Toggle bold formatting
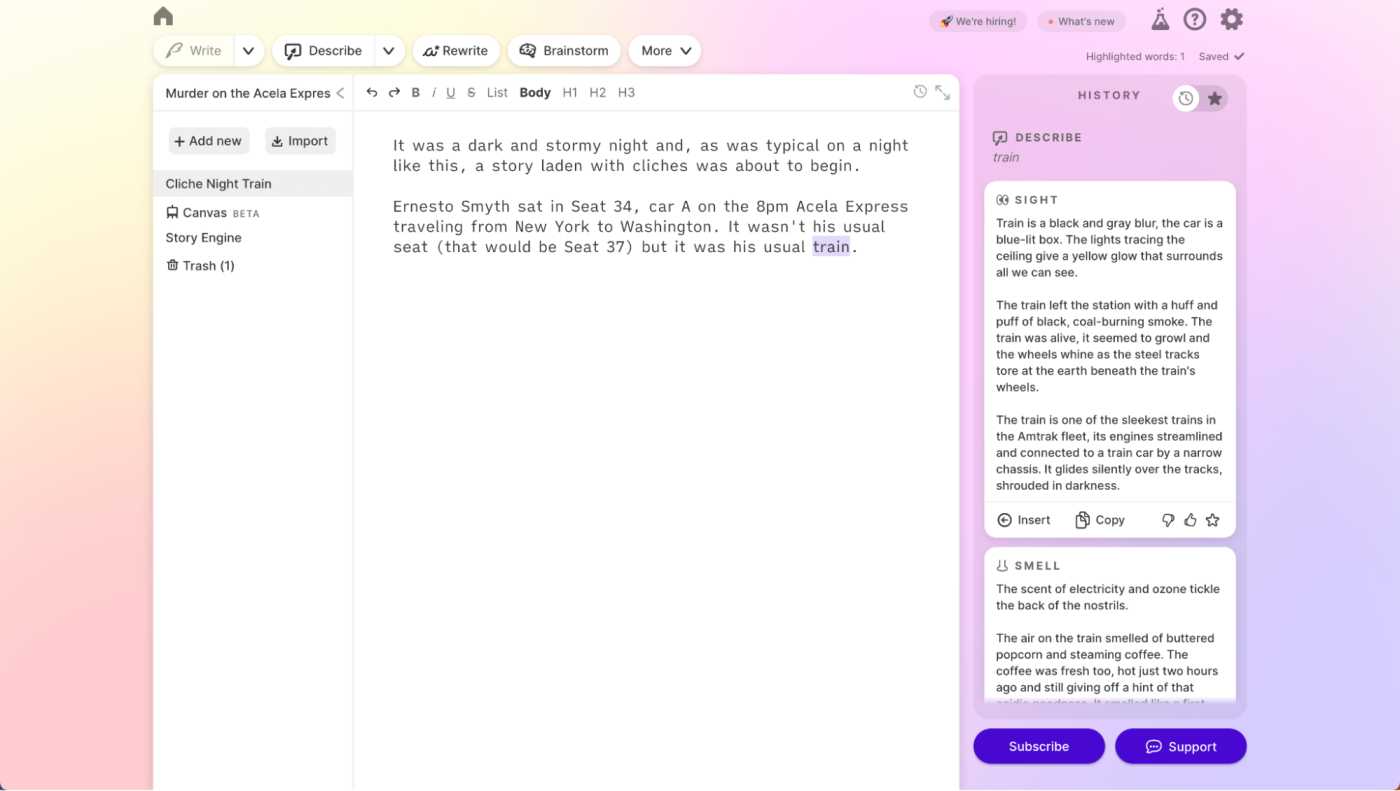 point(416,92)
